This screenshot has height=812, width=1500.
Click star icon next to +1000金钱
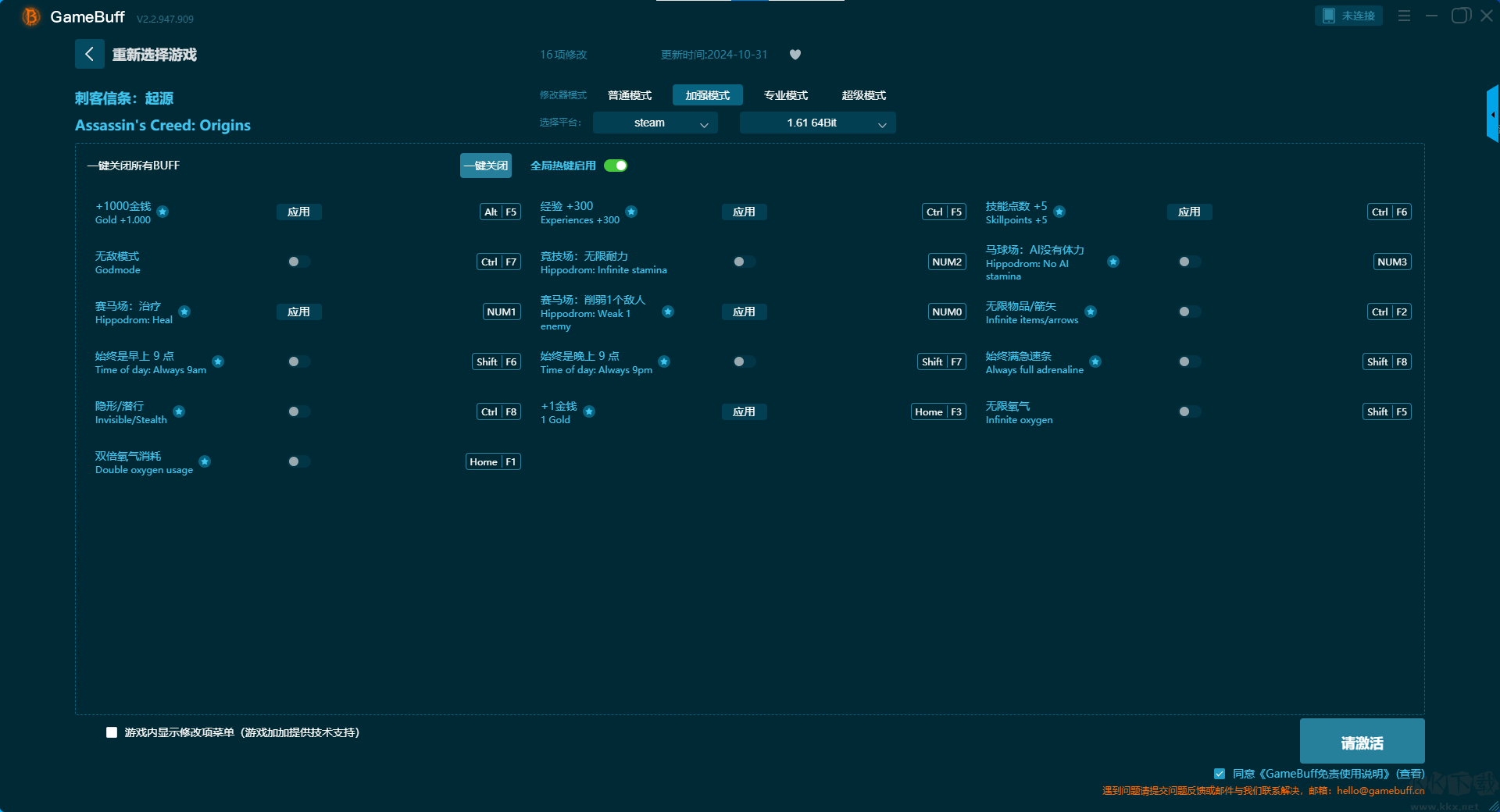(x=162, y=212)
